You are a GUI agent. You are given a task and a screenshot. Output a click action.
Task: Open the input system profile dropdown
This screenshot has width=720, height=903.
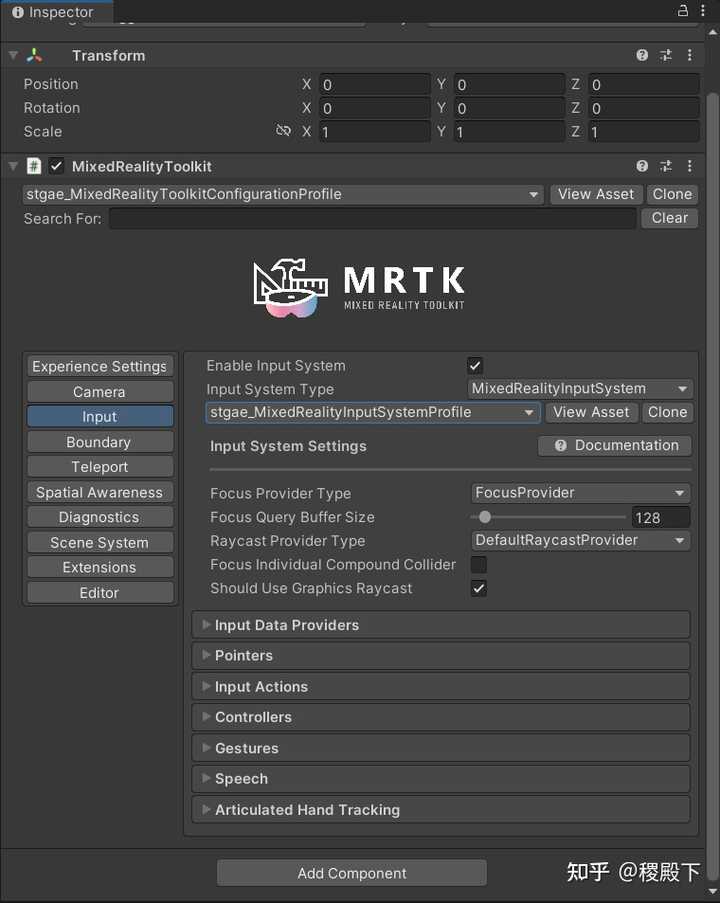(373, 412)
